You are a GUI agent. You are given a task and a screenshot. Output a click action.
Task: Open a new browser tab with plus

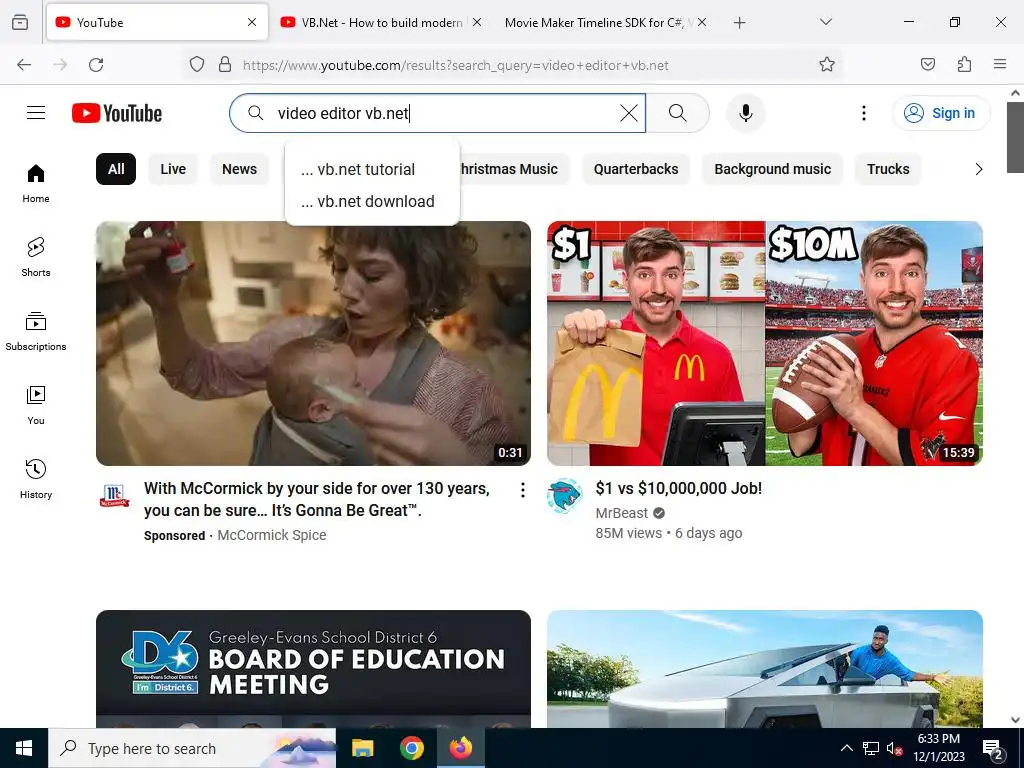739,23
